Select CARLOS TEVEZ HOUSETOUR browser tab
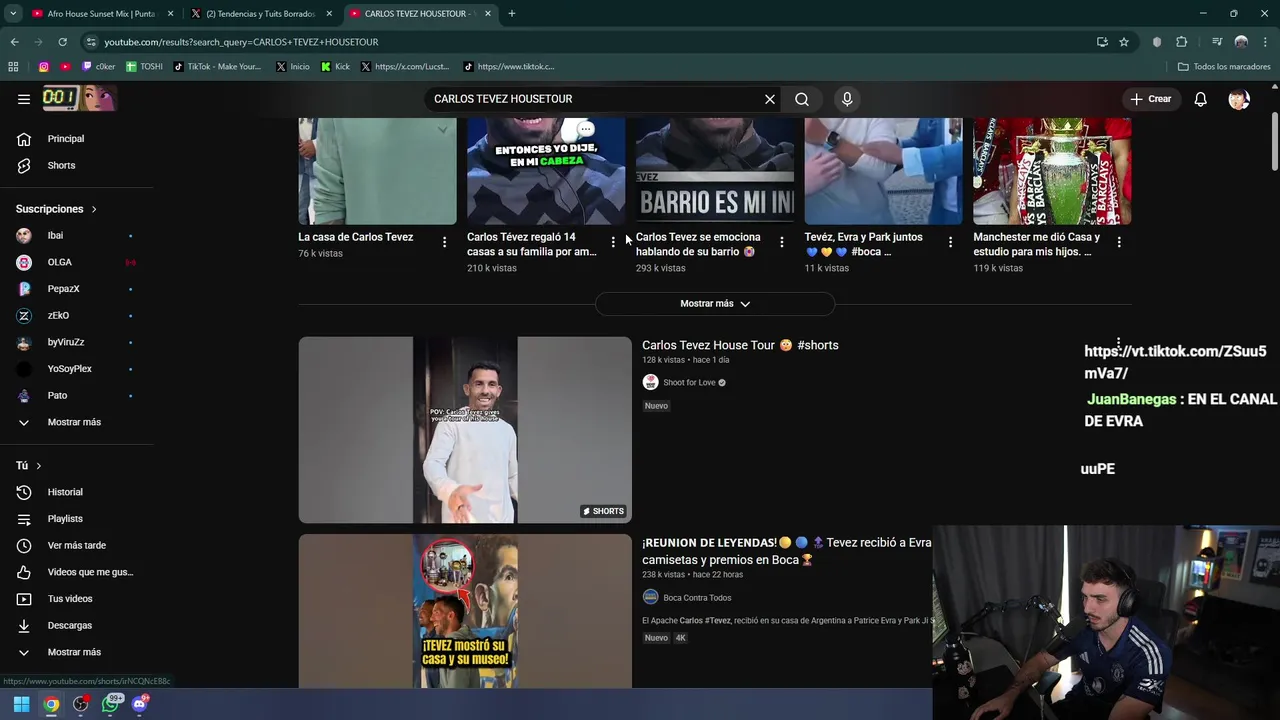Screen dimensions: 1280x720 click(420, 14)
